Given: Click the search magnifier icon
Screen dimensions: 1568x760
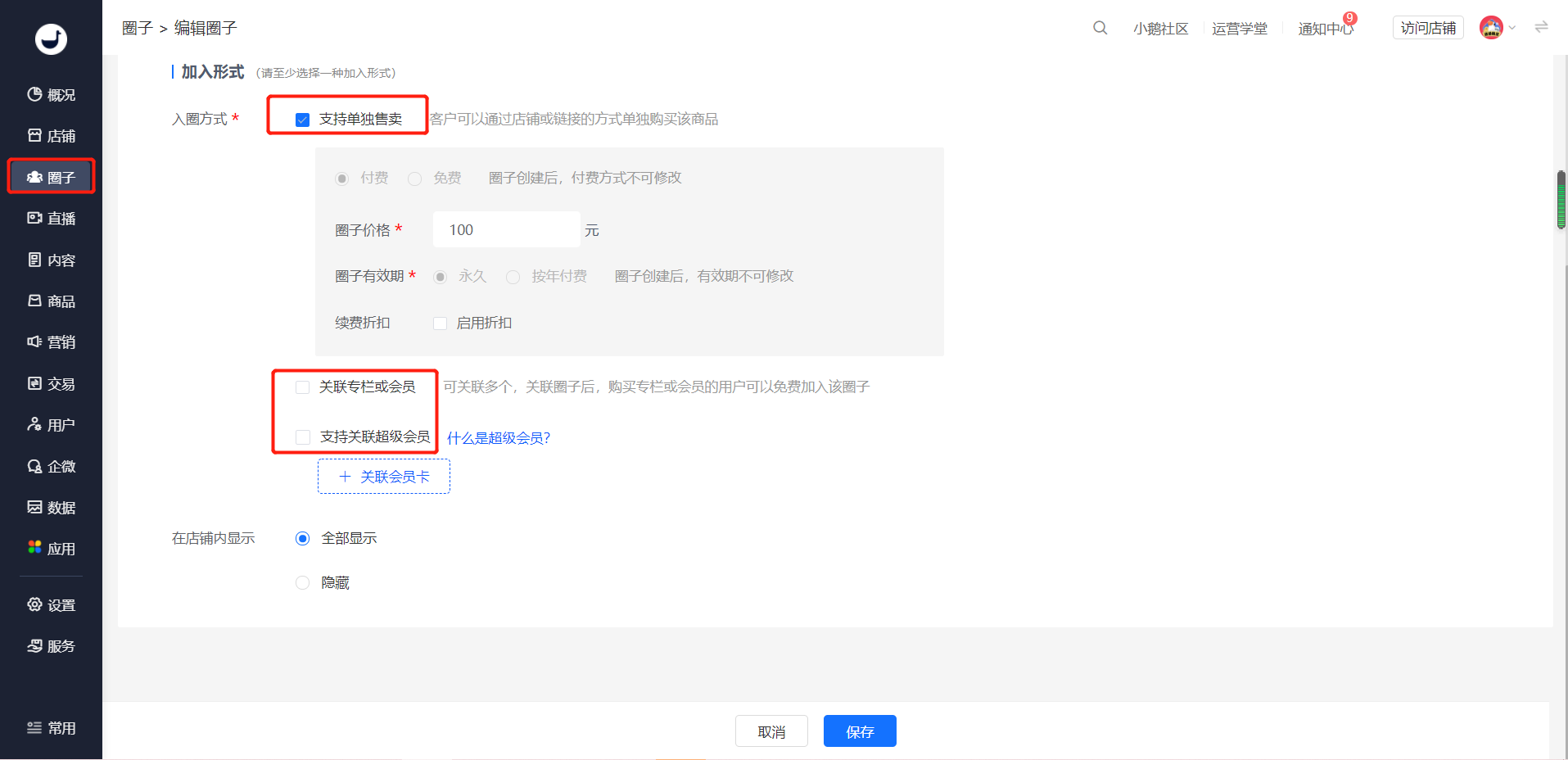Looking at the screenshot, I should coord(1100,28).
